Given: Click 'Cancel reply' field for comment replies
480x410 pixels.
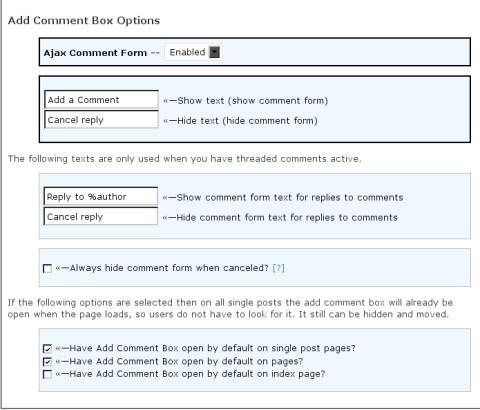Looking at the screenshot, I should [x=101, y=216].
